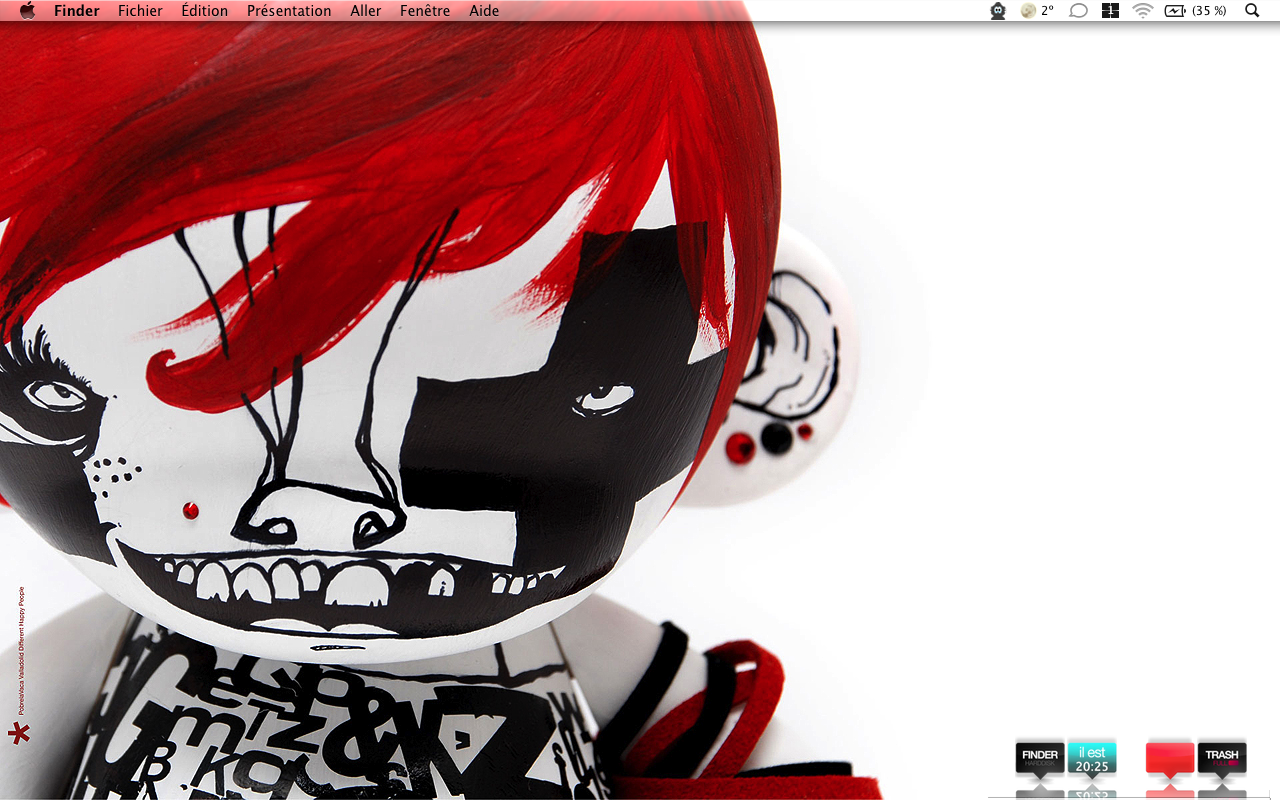Screen dimensions: 1280x800
Task: Open the Présentation menu
Action: point(289,11)
